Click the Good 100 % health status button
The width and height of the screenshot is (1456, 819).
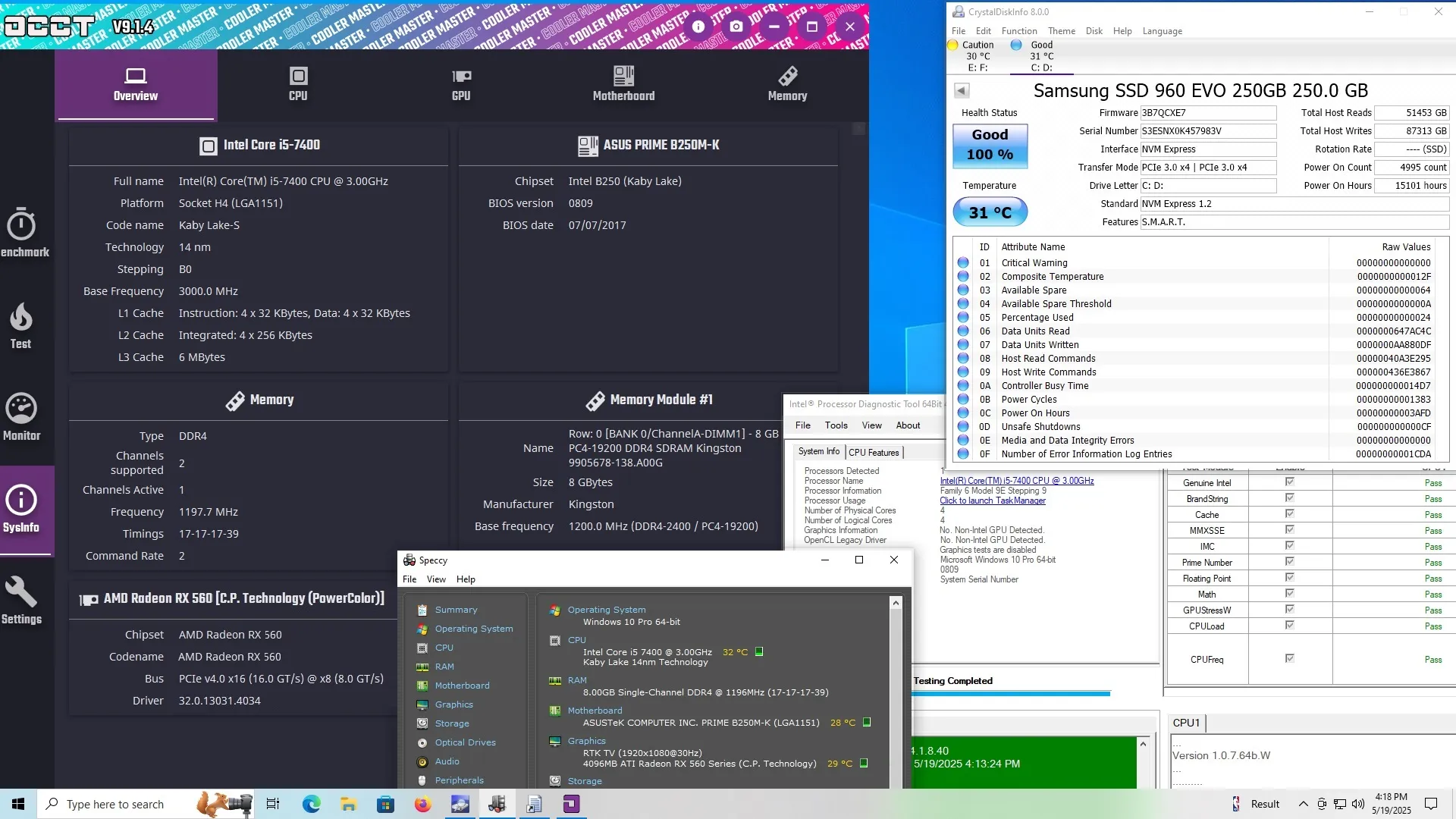990,145
